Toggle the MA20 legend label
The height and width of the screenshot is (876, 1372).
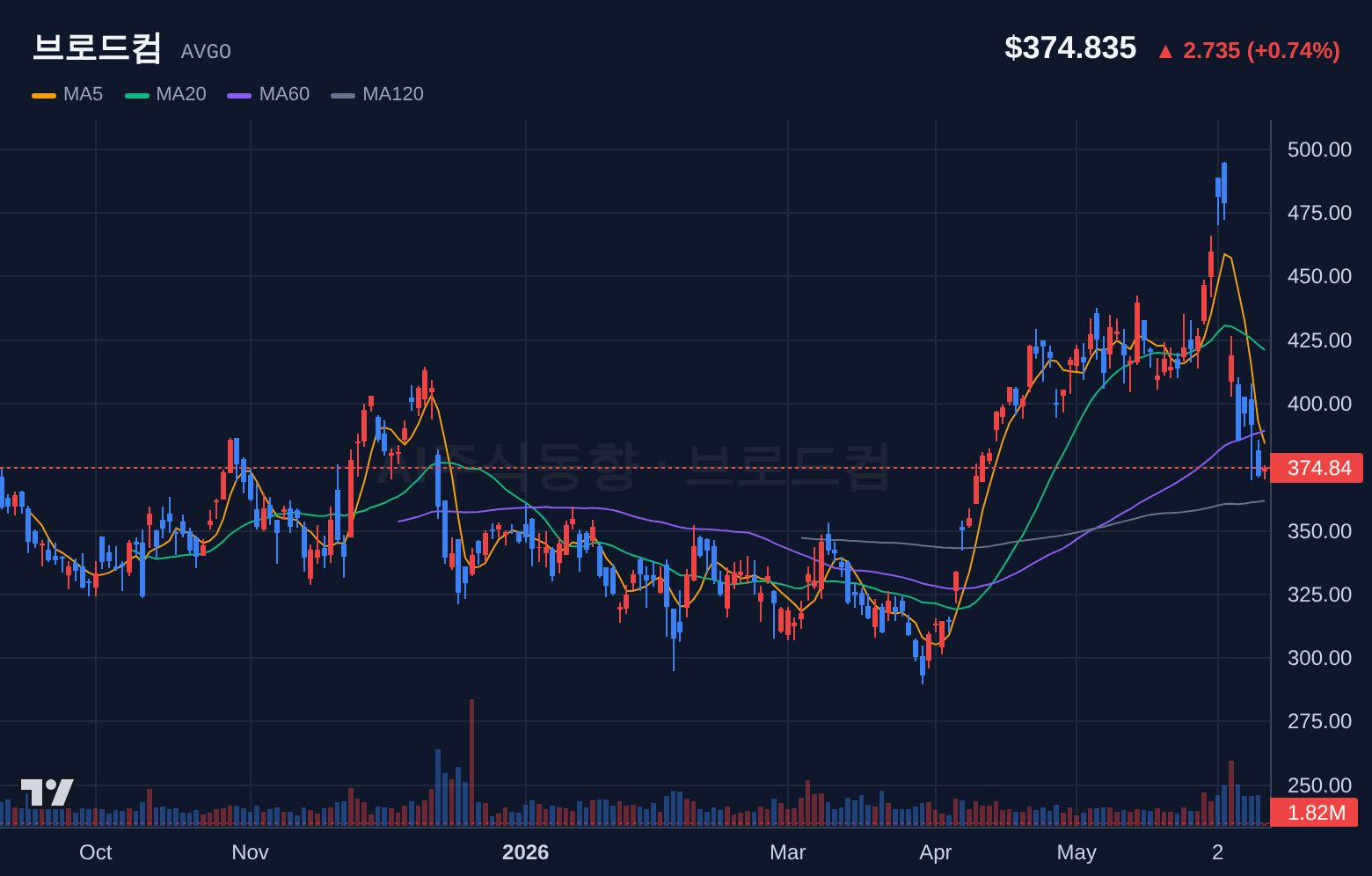point(181,94)
